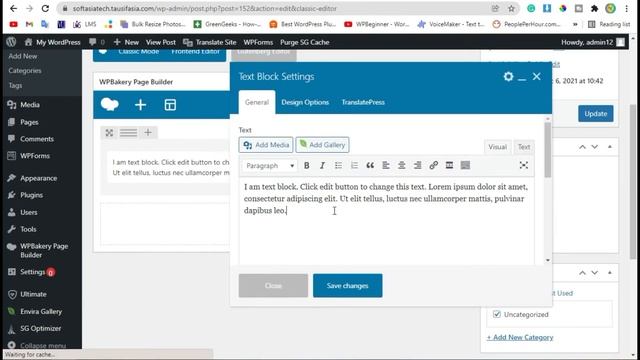Image resolution: width=640 pixels, height=360 pixels.
Task: Click the row drag move icon
Action: click(109, 133)
